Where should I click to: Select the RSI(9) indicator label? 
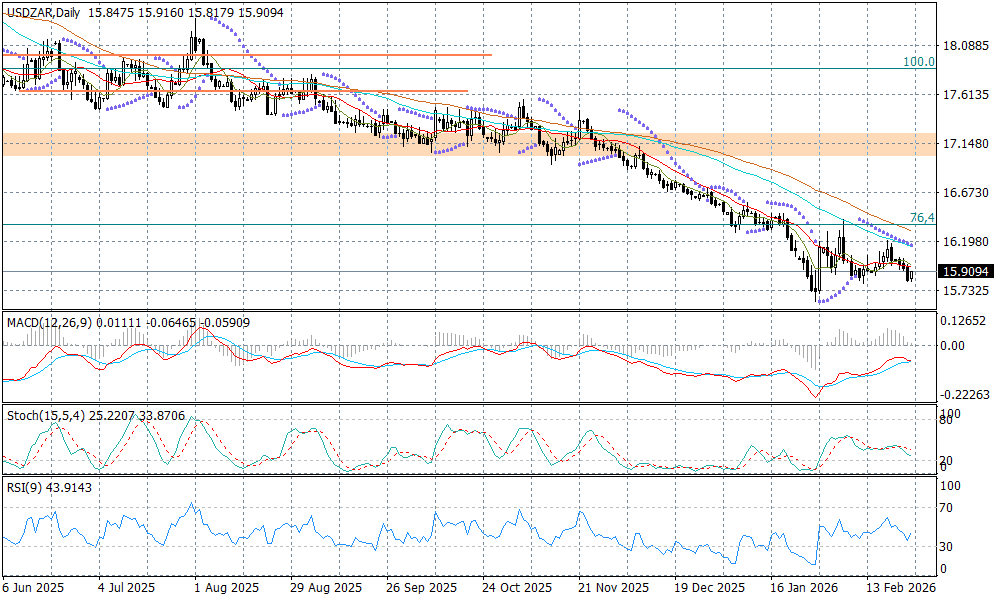pos(25,487)
